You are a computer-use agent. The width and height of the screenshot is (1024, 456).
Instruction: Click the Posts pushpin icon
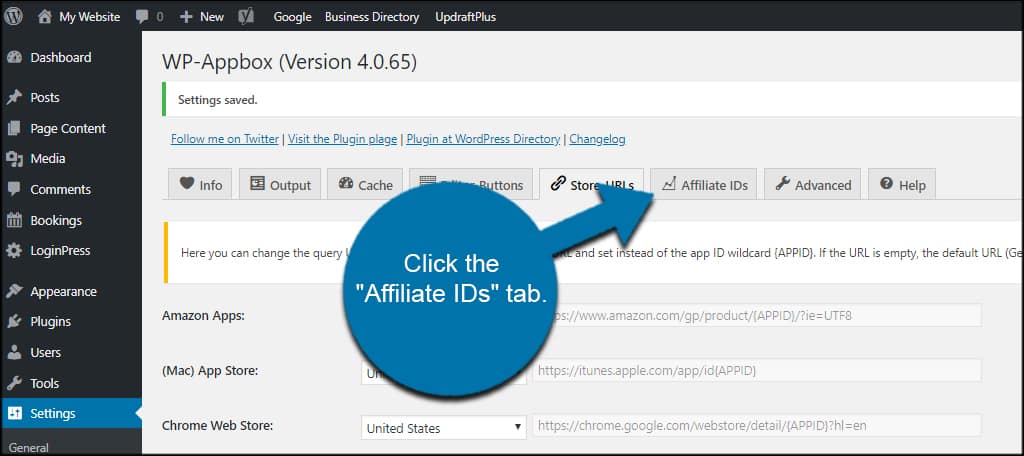pos(14,97)
